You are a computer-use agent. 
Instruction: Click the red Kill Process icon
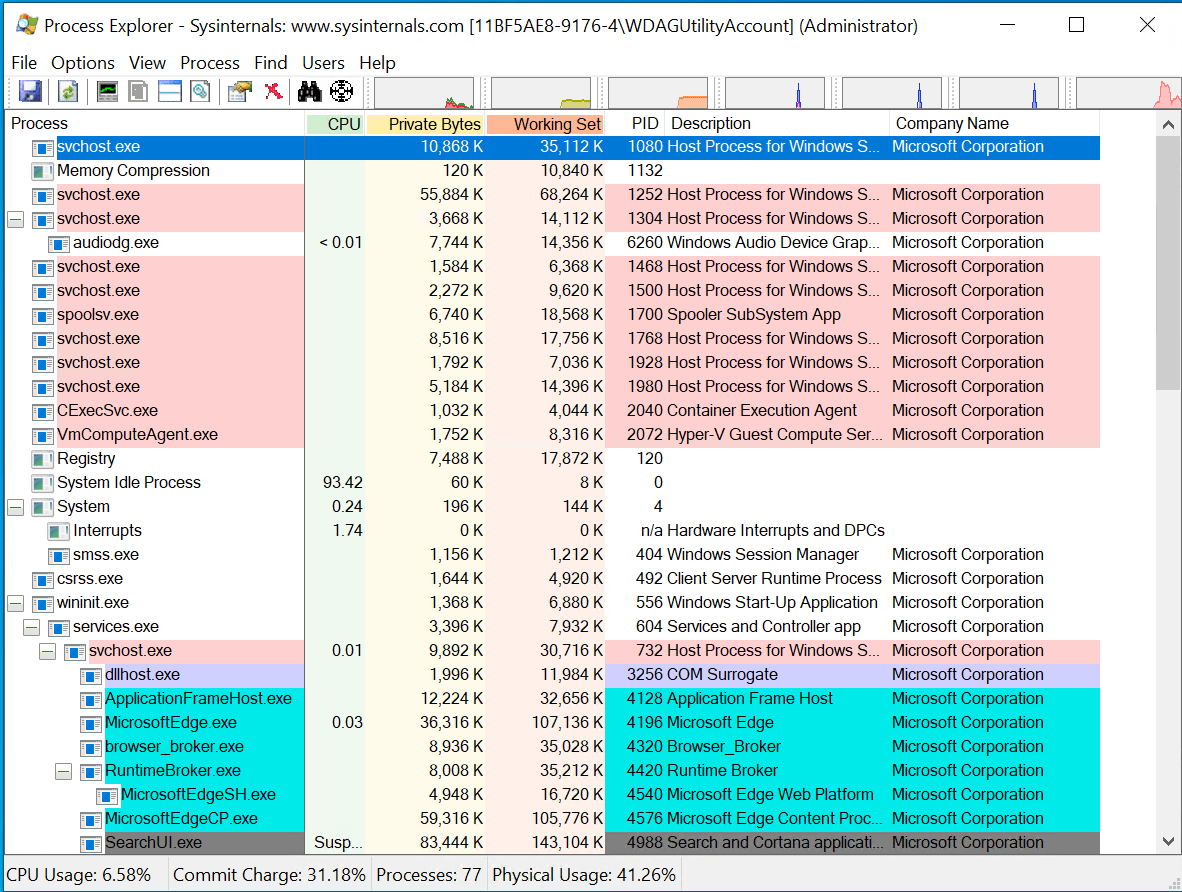pyautogui.click(x=274, y=92)
